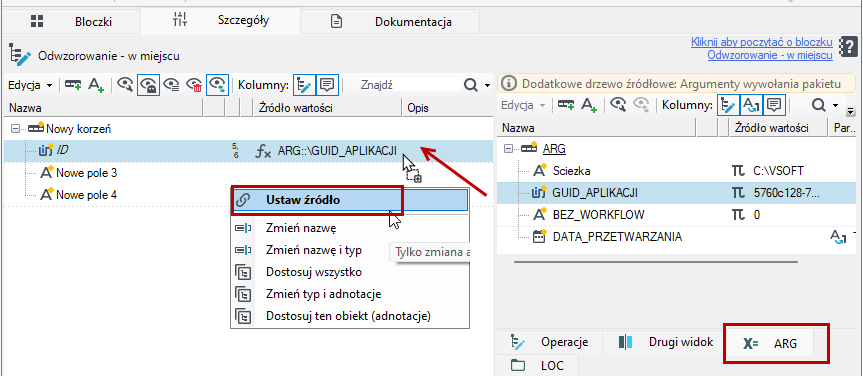Switch to the Operacje tab
This screenshot has height=376, width=863.
(550, 342)
